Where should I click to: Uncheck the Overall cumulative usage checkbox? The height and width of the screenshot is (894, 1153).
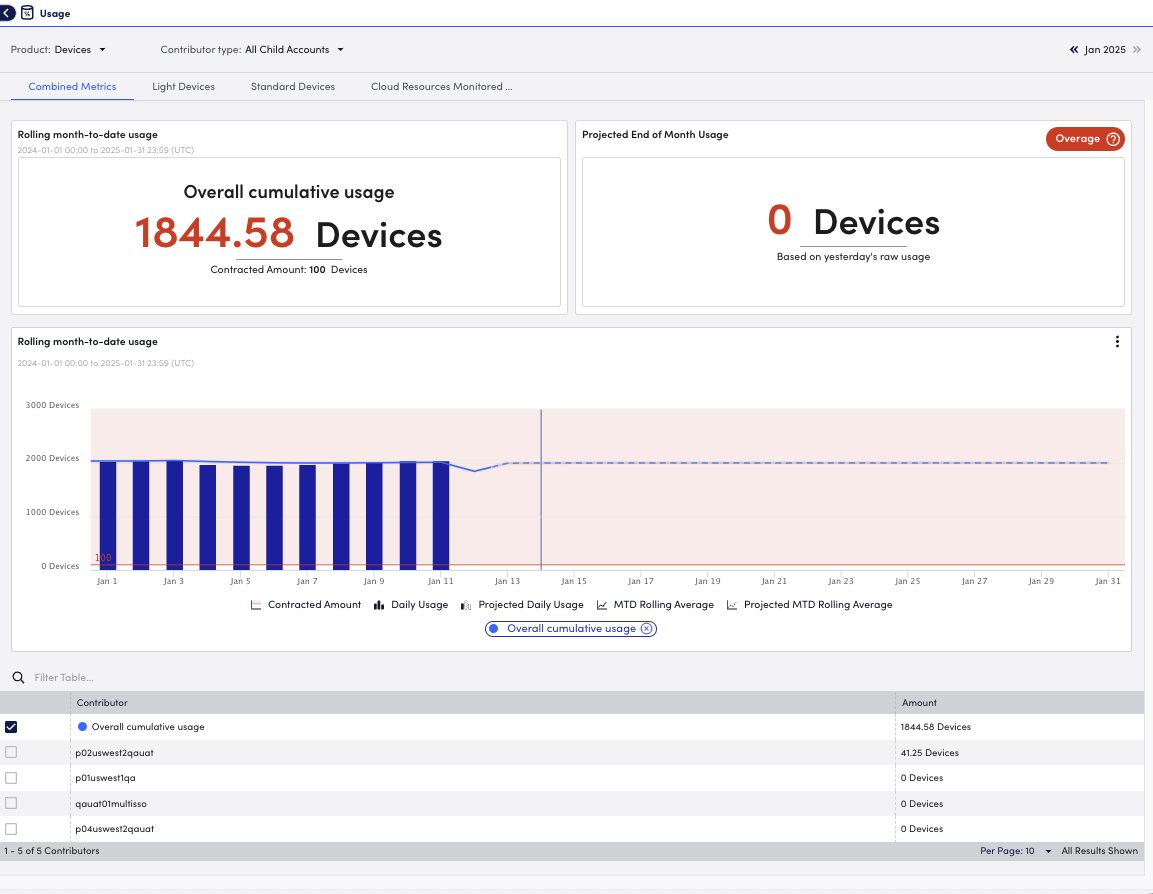(11, 727)
